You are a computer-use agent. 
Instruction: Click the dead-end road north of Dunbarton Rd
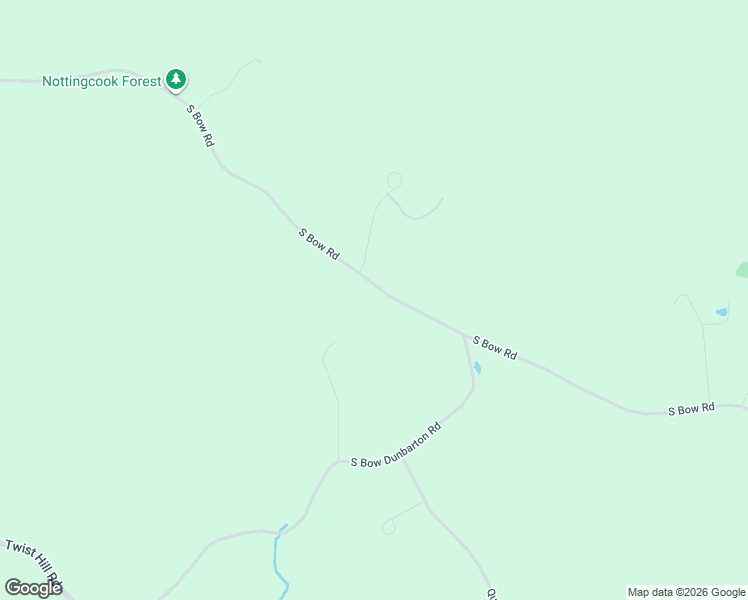pyautogui.click(x=332, y=401)
